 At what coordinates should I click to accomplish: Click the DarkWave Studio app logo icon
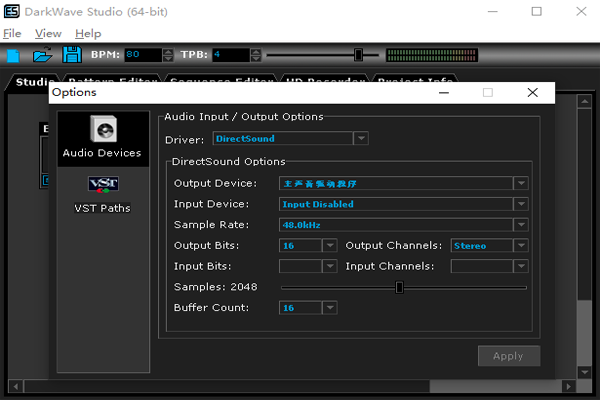click(11, 11)
